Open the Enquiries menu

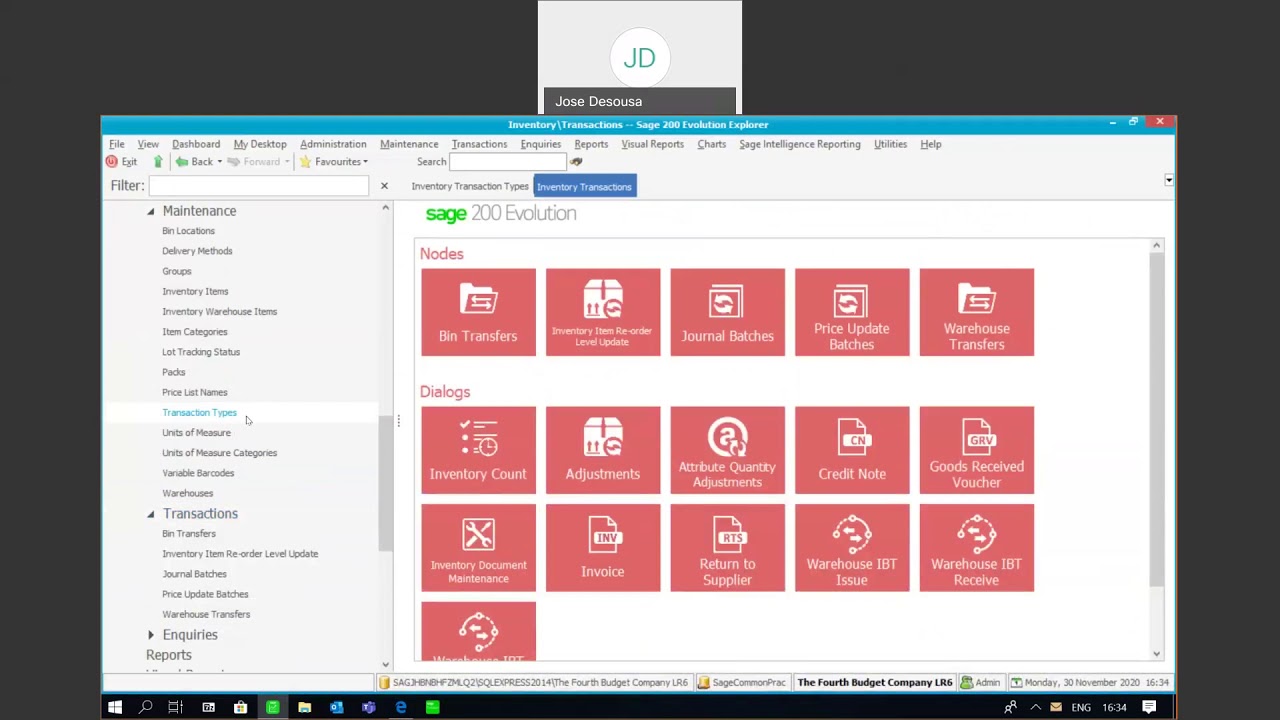pos(541,144)
